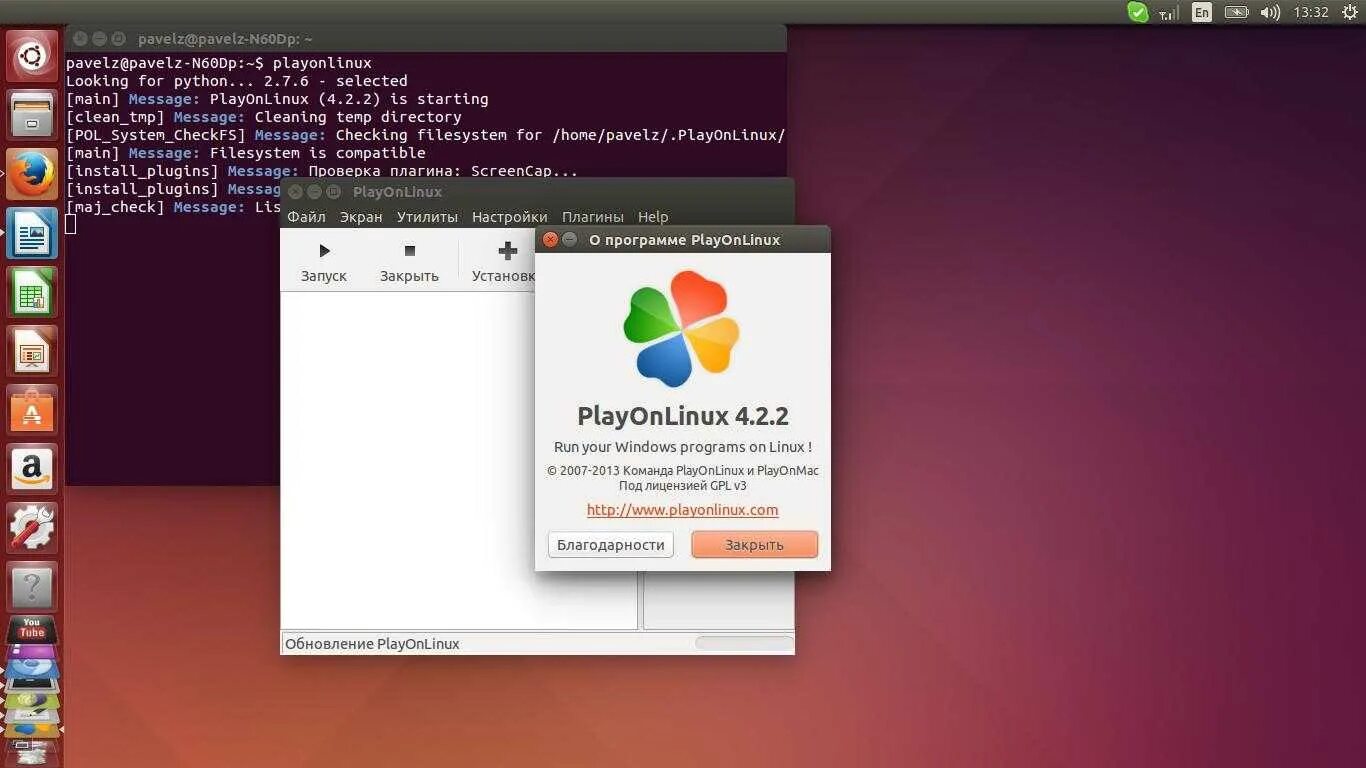Click terminal line Filesystem is compatible
1366x768 pixels.
(x=246, y=153)
